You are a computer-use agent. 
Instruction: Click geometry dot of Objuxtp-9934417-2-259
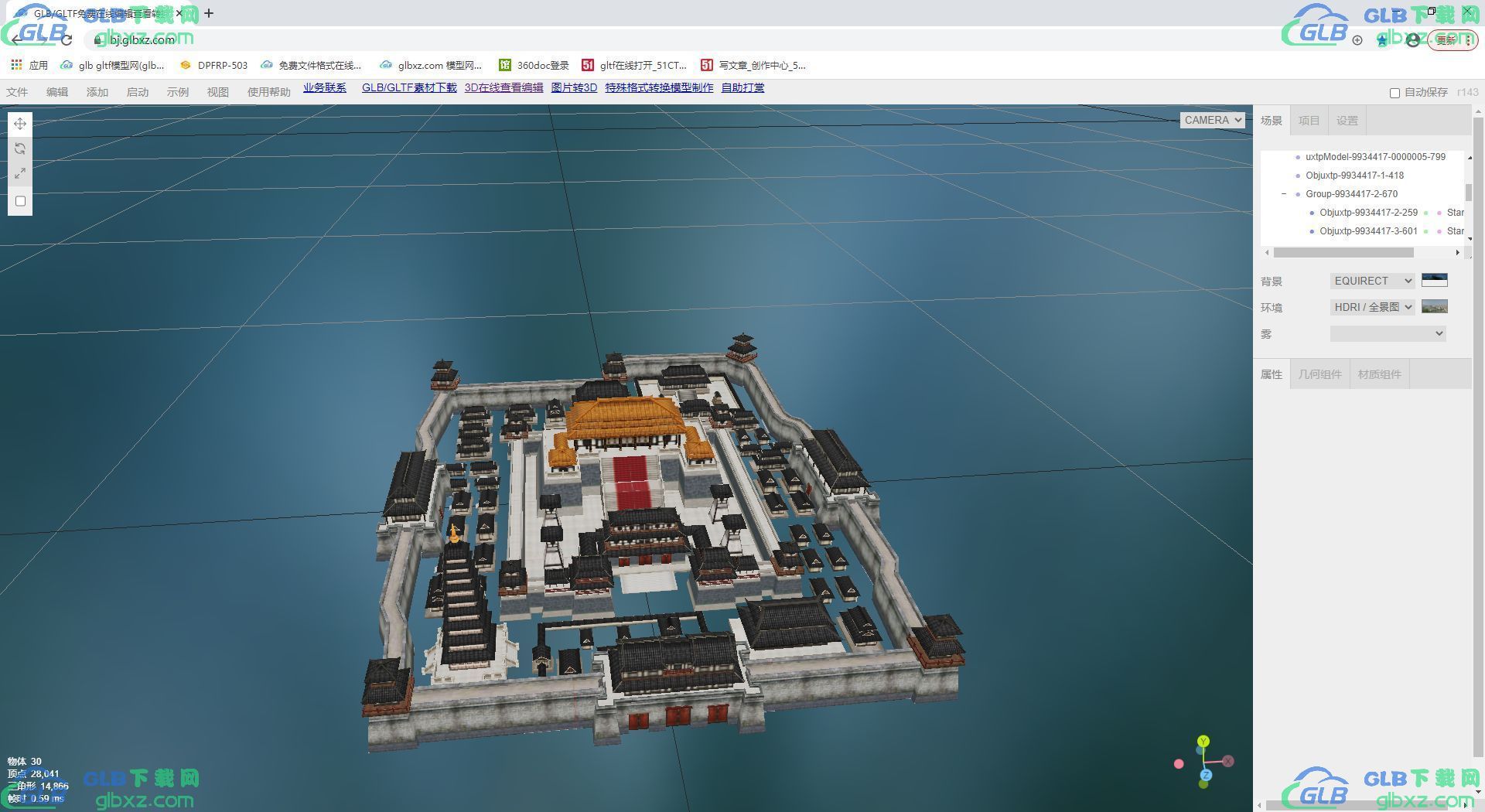click(x=1426, y=213)
